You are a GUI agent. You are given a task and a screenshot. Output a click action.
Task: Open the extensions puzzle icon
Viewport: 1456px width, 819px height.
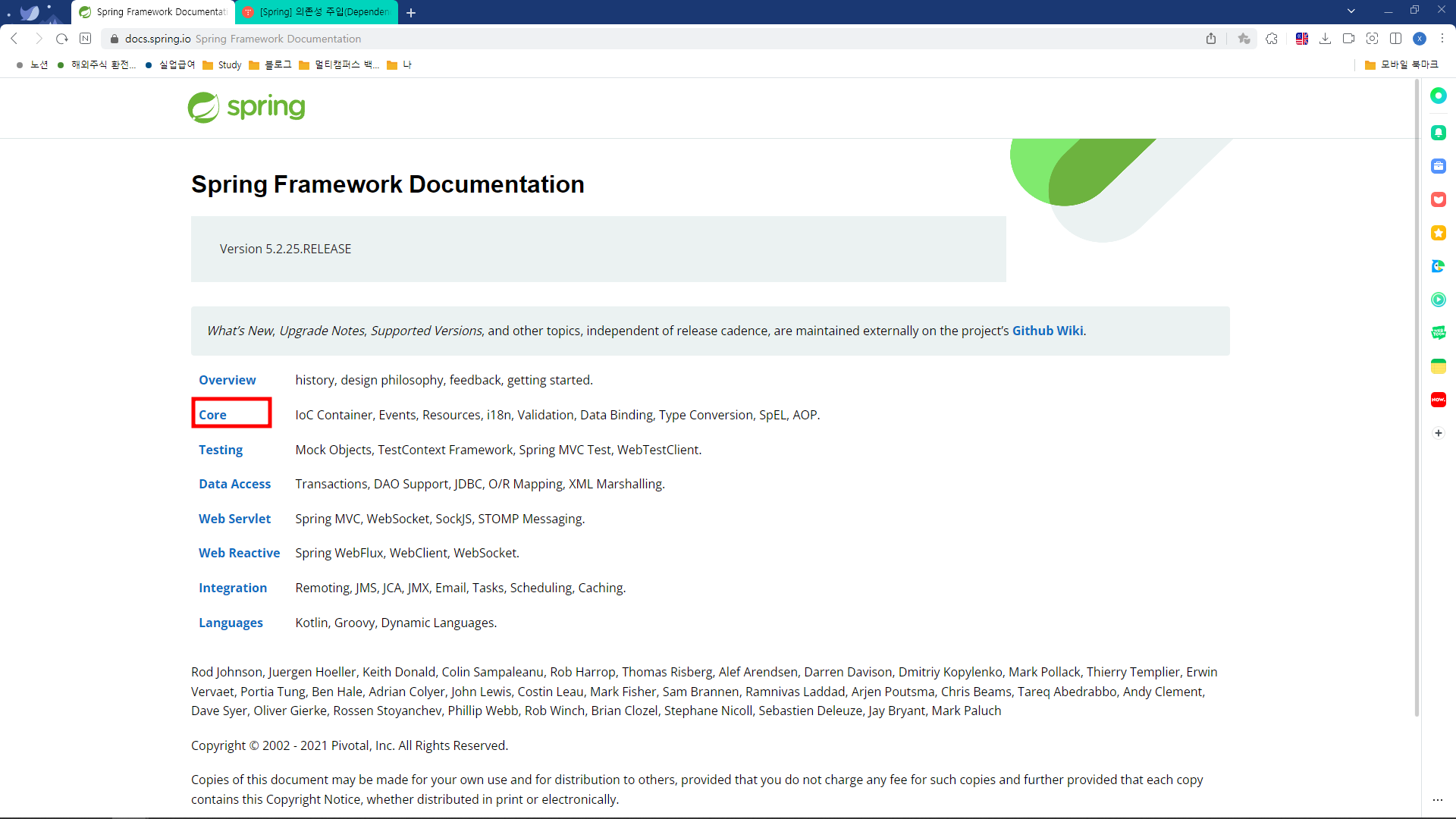[1272, 39]
